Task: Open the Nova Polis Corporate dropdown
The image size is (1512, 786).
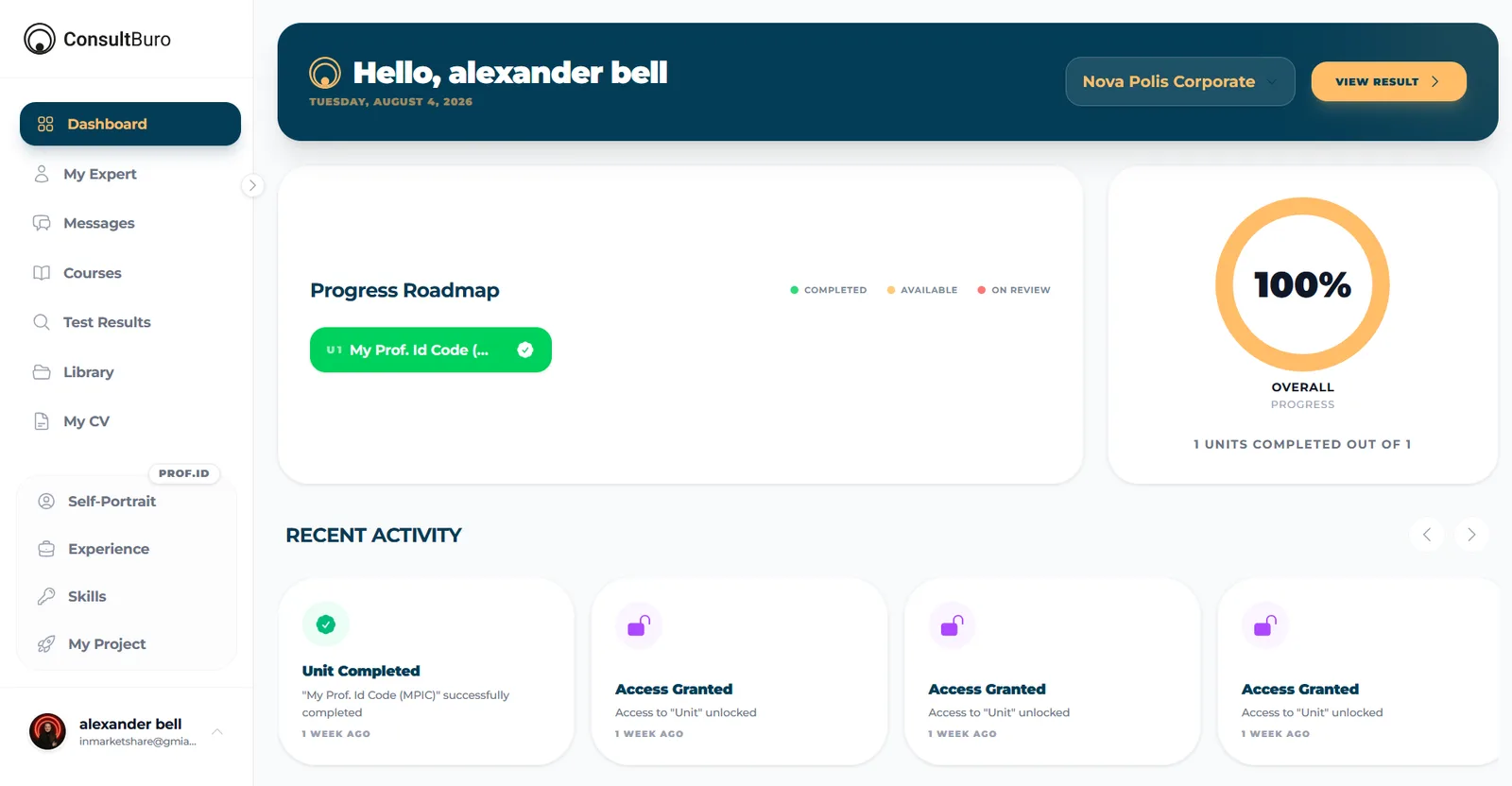Action: 1180,81
